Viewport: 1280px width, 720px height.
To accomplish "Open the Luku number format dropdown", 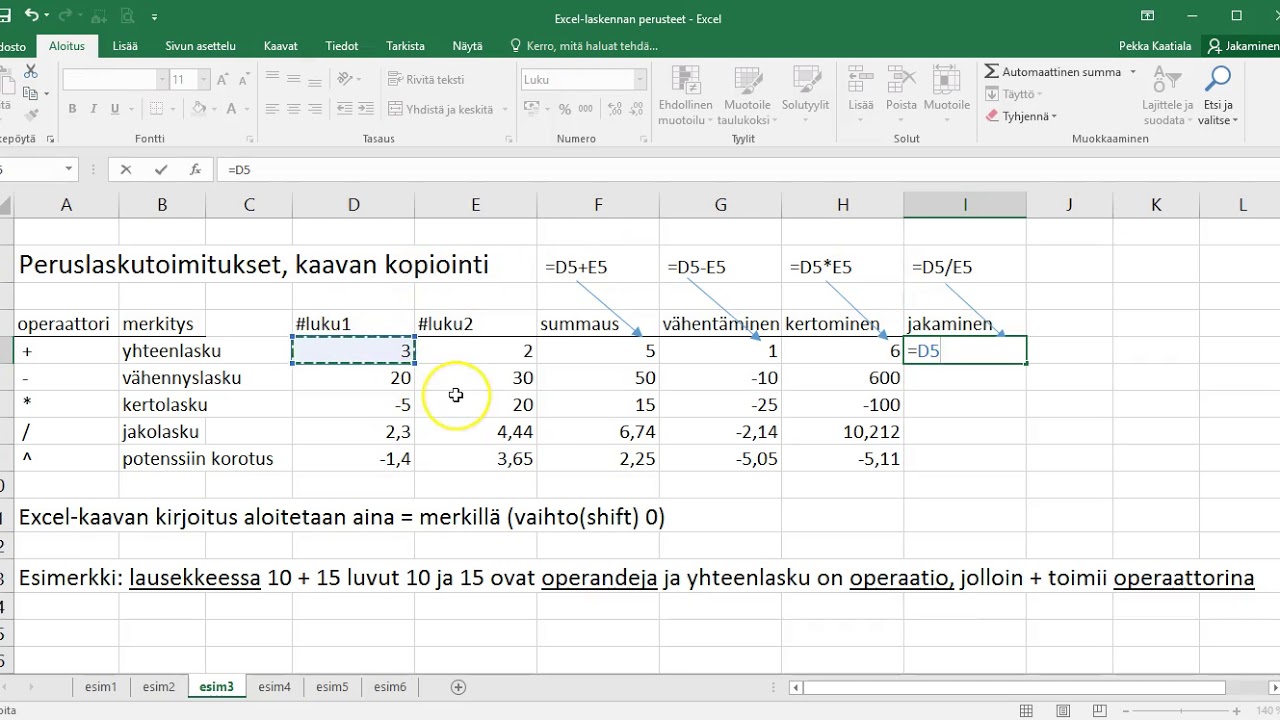I will coord(640,80).
